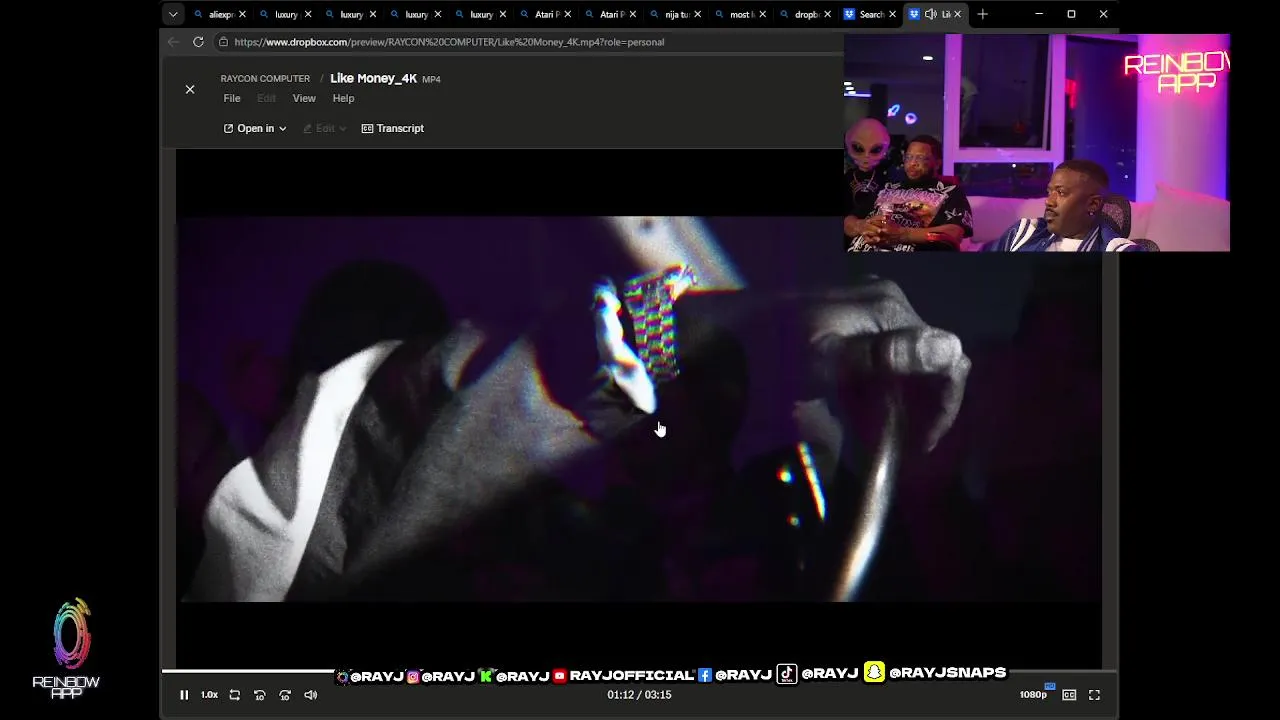Click the address bar URL
Screen dimensions: 1280x720
pos(449,42)
